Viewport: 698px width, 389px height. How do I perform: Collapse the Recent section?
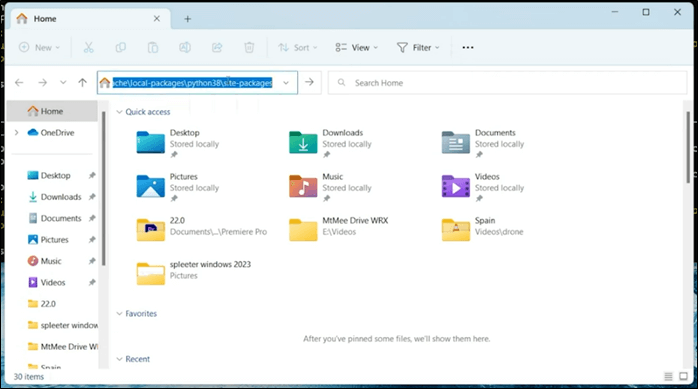tap(119, 359)
